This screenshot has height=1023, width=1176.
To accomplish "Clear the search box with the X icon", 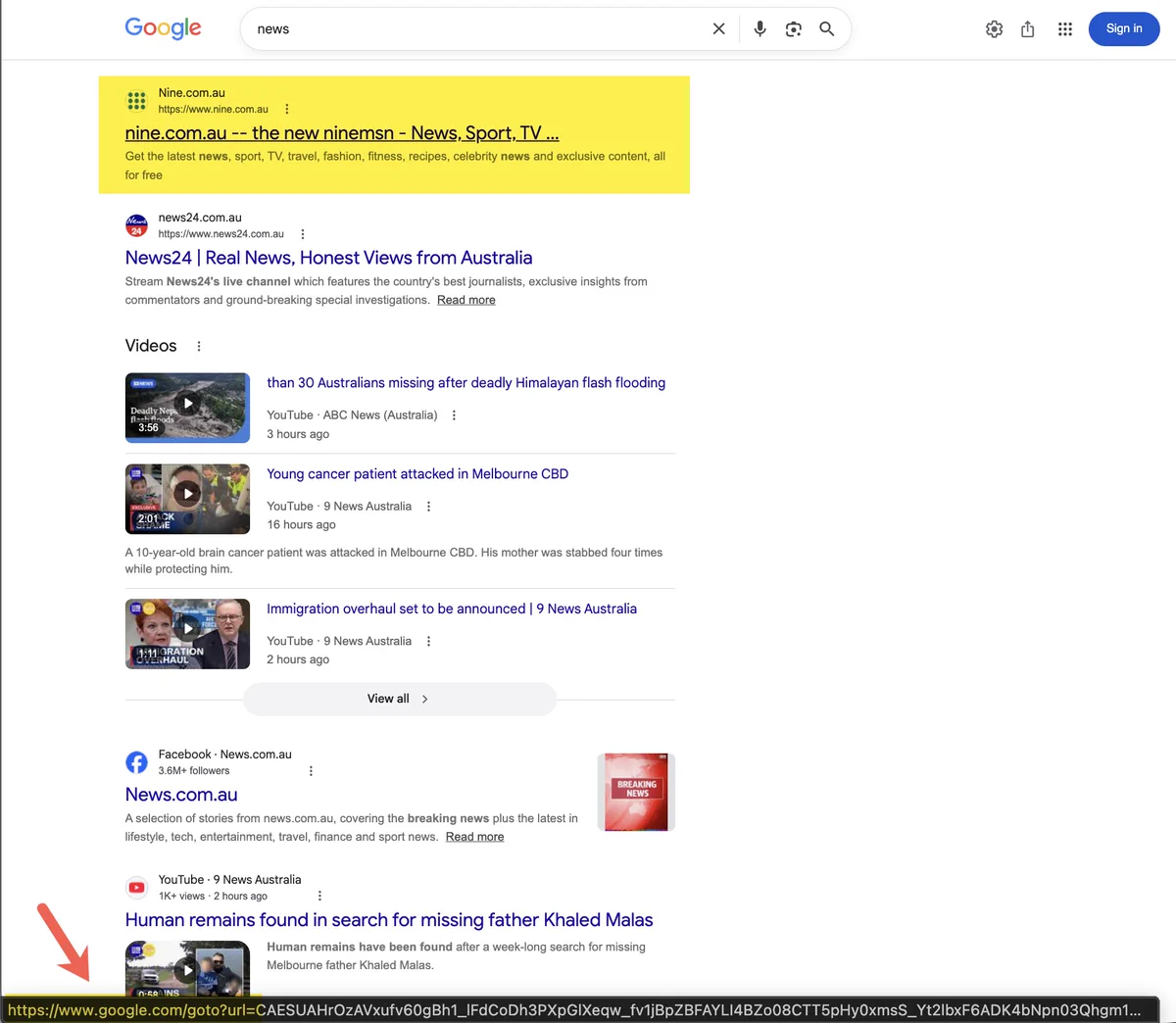I will coord(718,29).
